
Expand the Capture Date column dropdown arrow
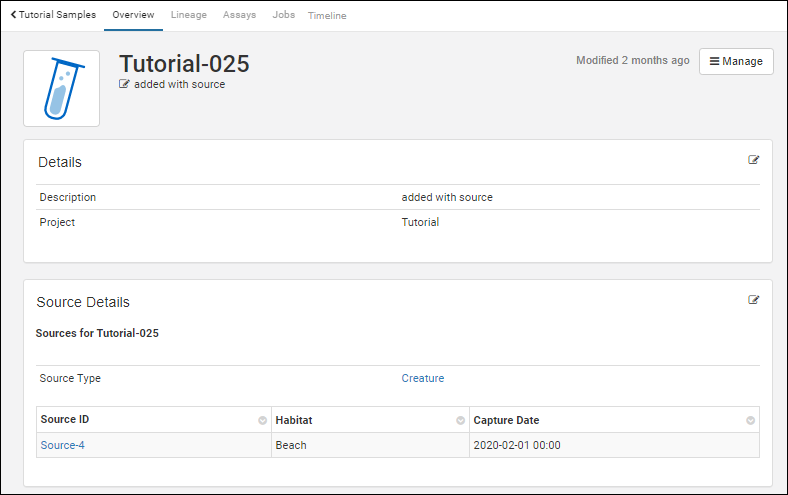[x=750, y=421]
